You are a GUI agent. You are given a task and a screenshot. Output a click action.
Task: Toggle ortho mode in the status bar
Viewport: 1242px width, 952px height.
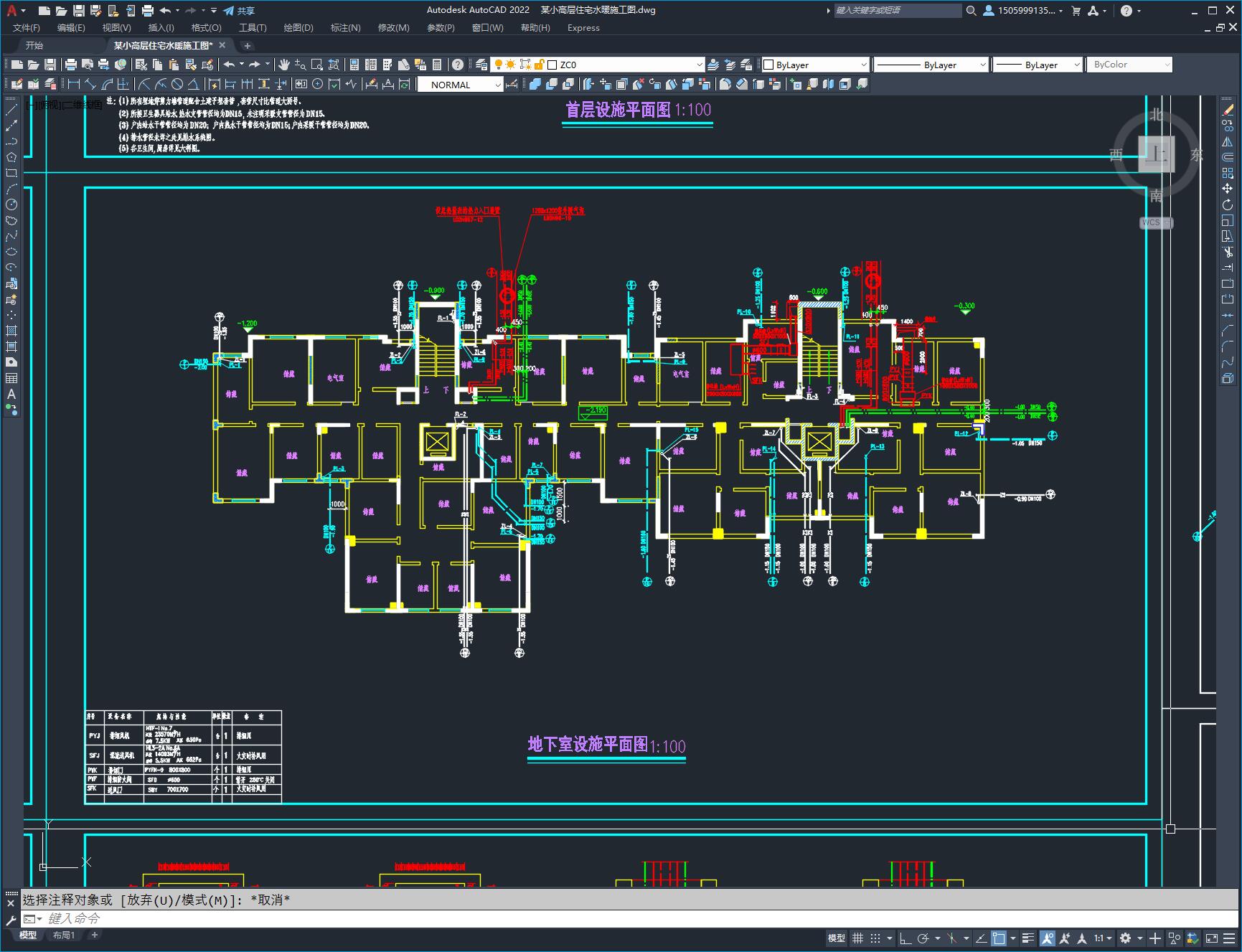(905, 938)
